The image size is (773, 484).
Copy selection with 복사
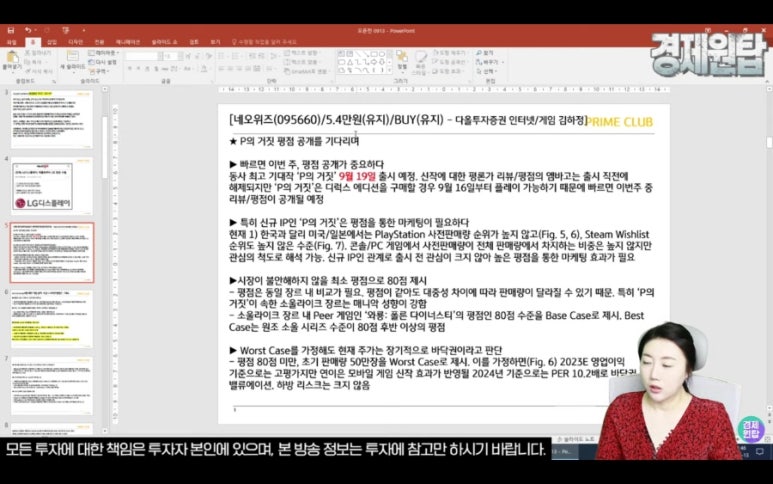(35, 62)
